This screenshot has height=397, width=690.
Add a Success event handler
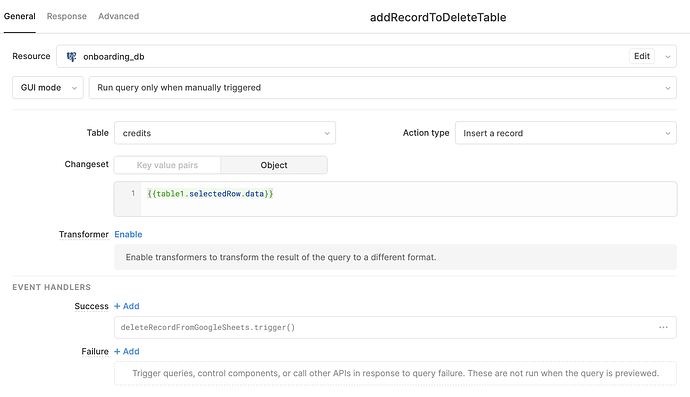pyautogui.click(x=127, y=306)
